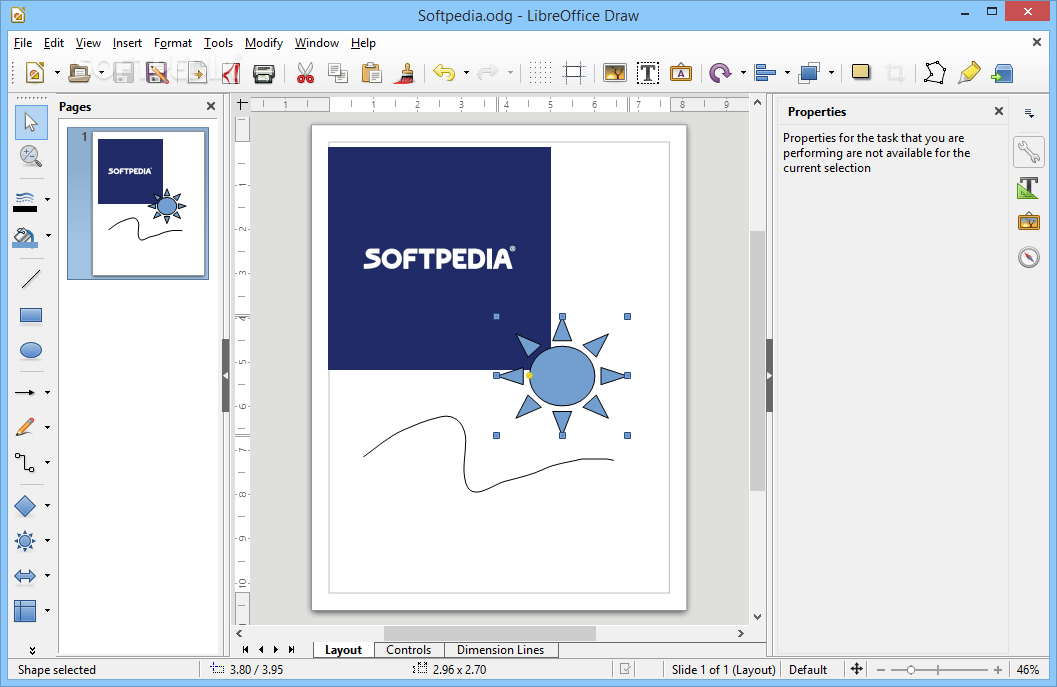
Task: Toggle Shadow on the shape
Action: tap(861, 72)
